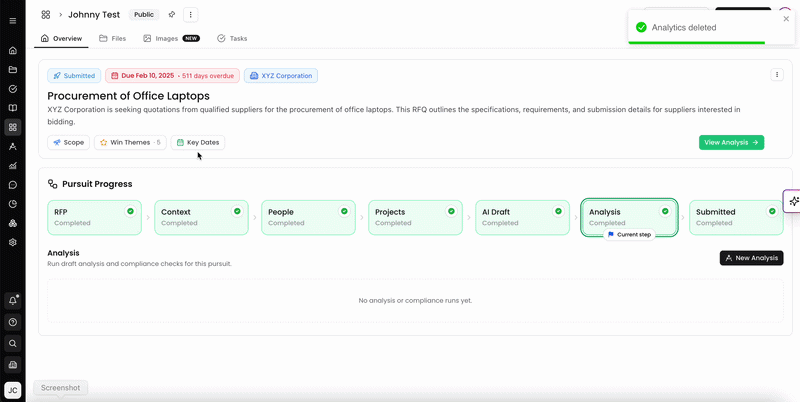The width and height of the screenshot is (800, 402).
Task: Click the RFP step green check icon
Action: (x=130, y=211)
